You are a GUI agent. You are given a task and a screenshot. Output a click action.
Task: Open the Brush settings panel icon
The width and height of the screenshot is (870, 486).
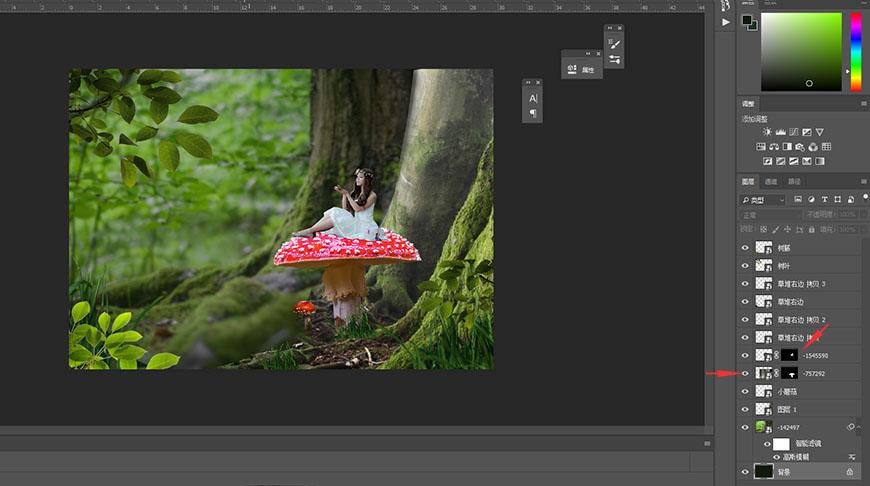click(x=614, y=44)
